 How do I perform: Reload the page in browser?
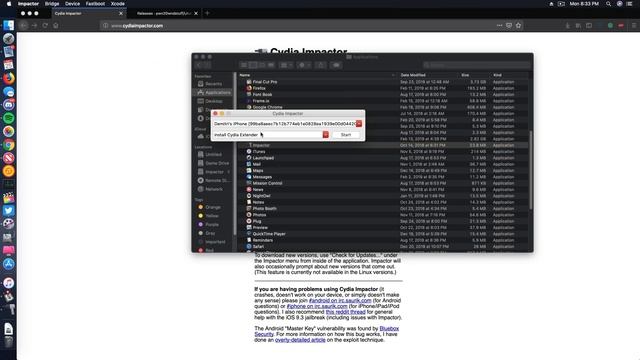[45, 25]
